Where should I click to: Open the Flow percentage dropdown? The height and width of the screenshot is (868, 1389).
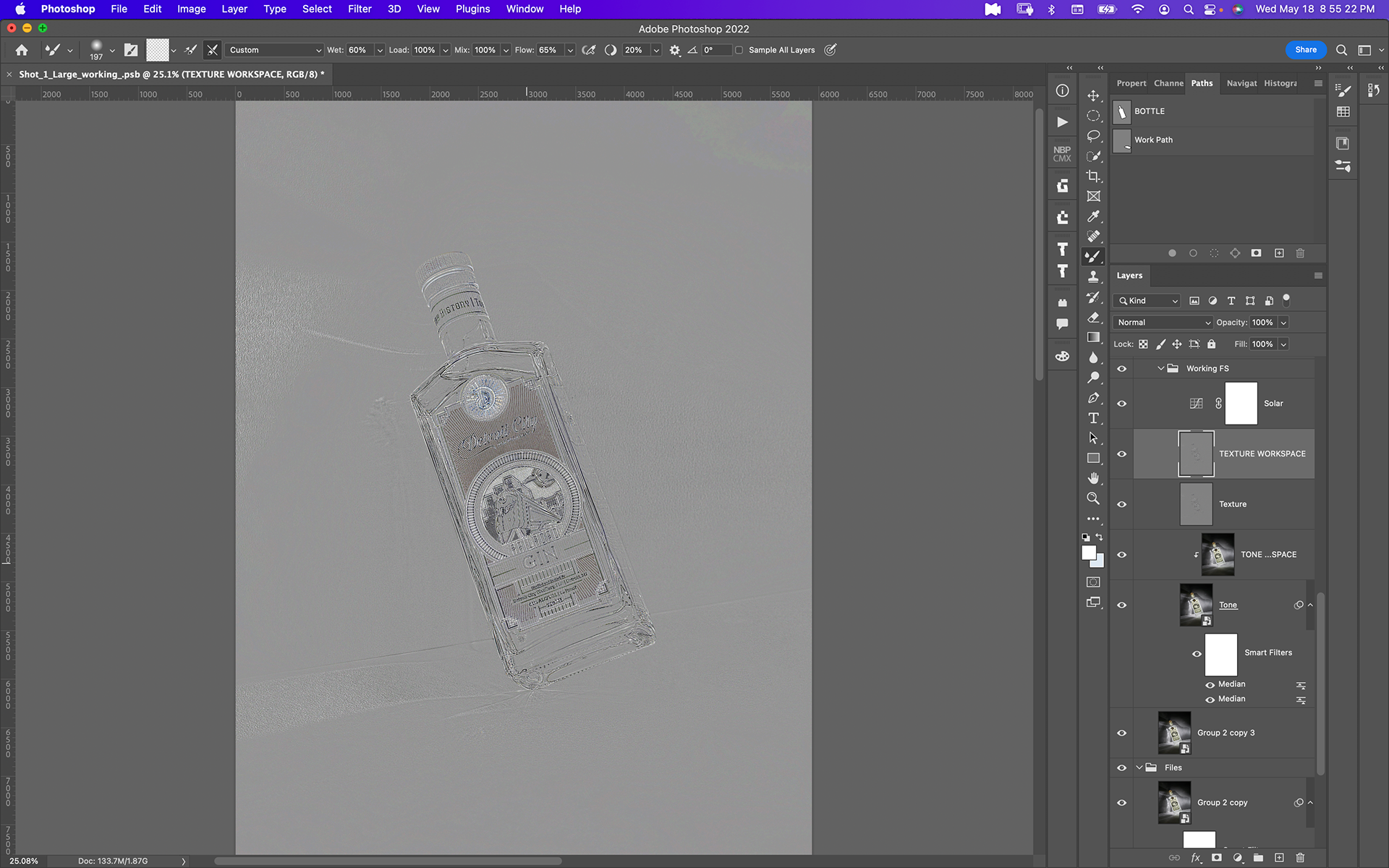click(570, 50)
